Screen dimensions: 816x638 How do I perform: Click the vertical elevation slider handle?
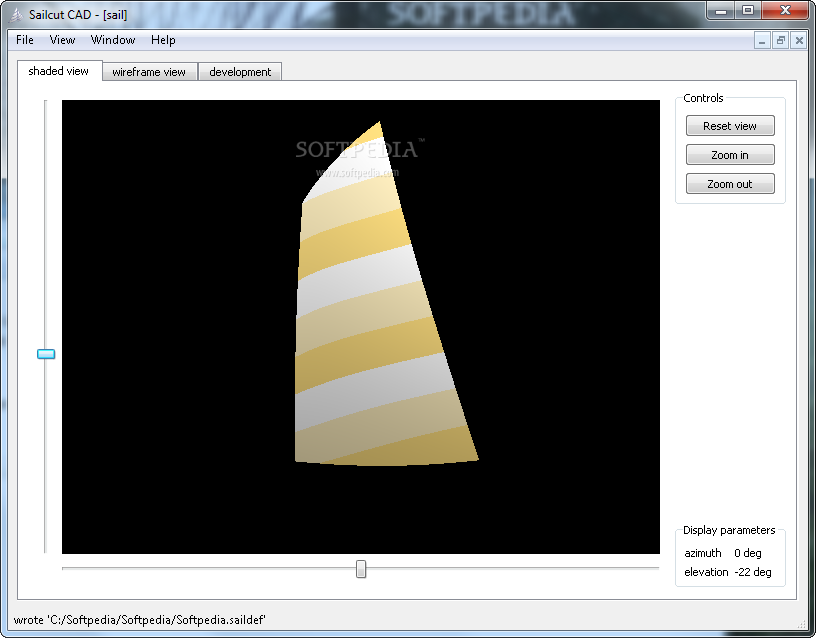click(x=46, y=354)
